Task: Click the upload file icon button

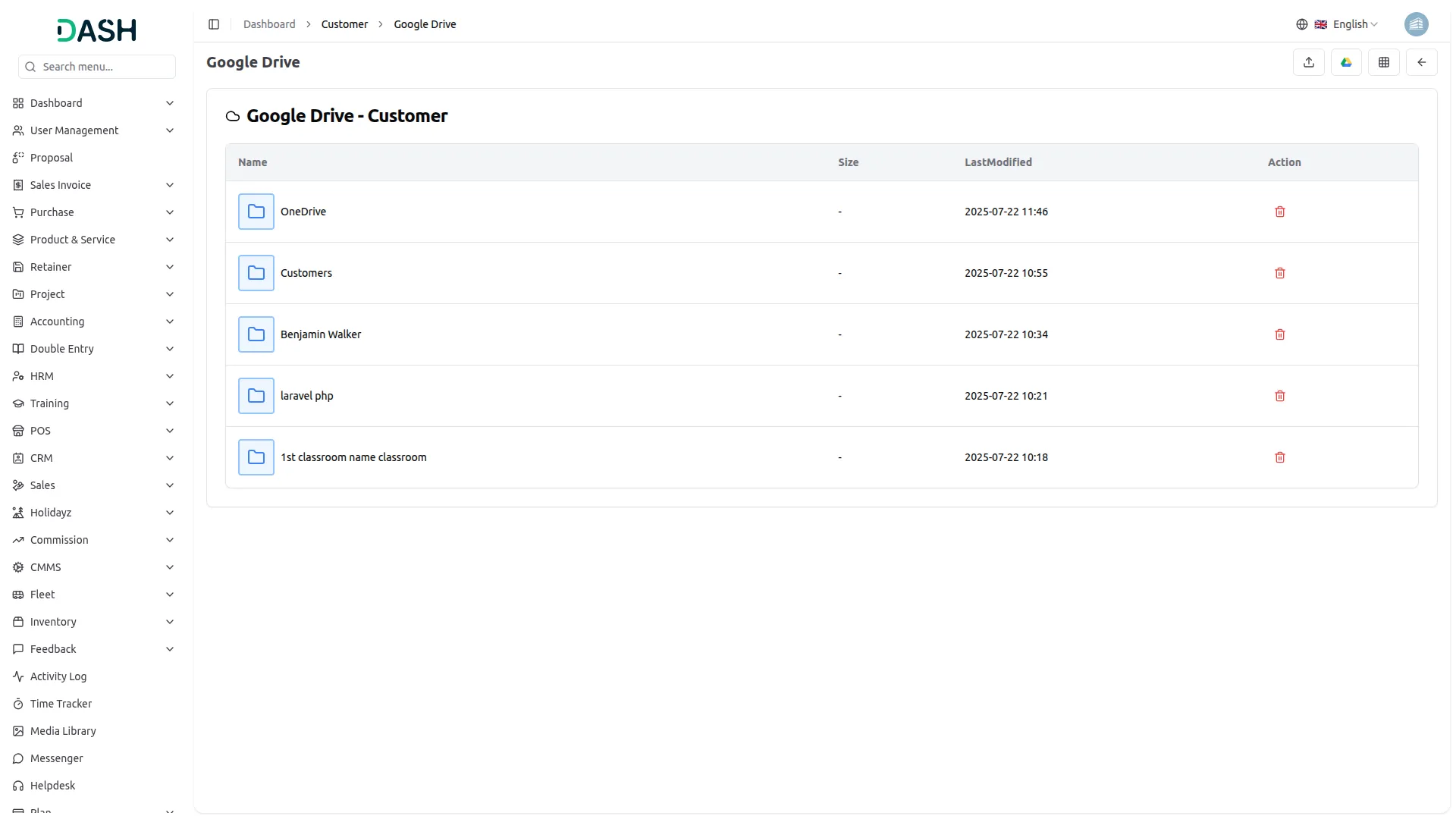Action: pos(1308,62)
